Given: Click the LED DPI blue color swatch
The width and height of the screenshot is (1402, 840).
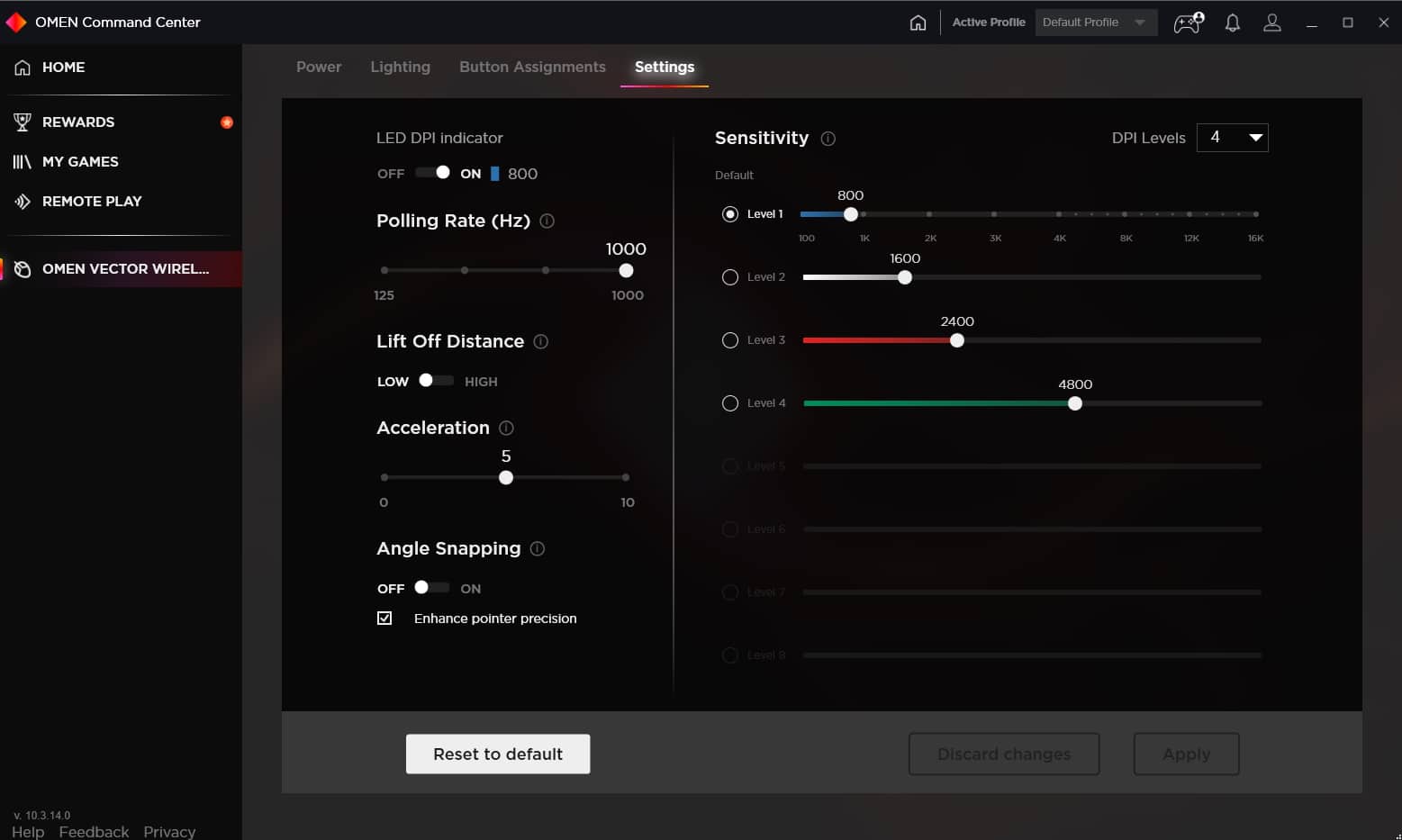Looking at the screenshot, I should tap(494, 174).
